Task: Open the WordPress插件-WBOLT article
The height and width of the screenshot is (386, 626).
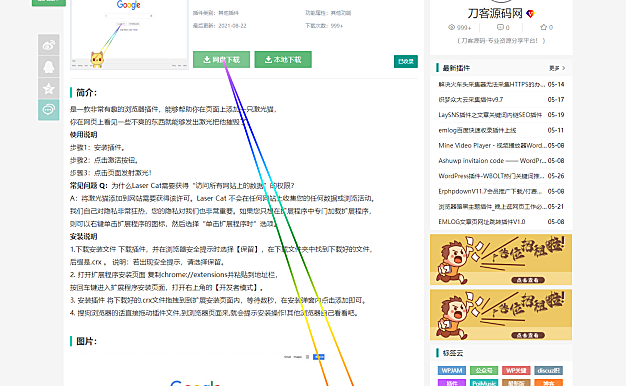Action: (491, 176)
